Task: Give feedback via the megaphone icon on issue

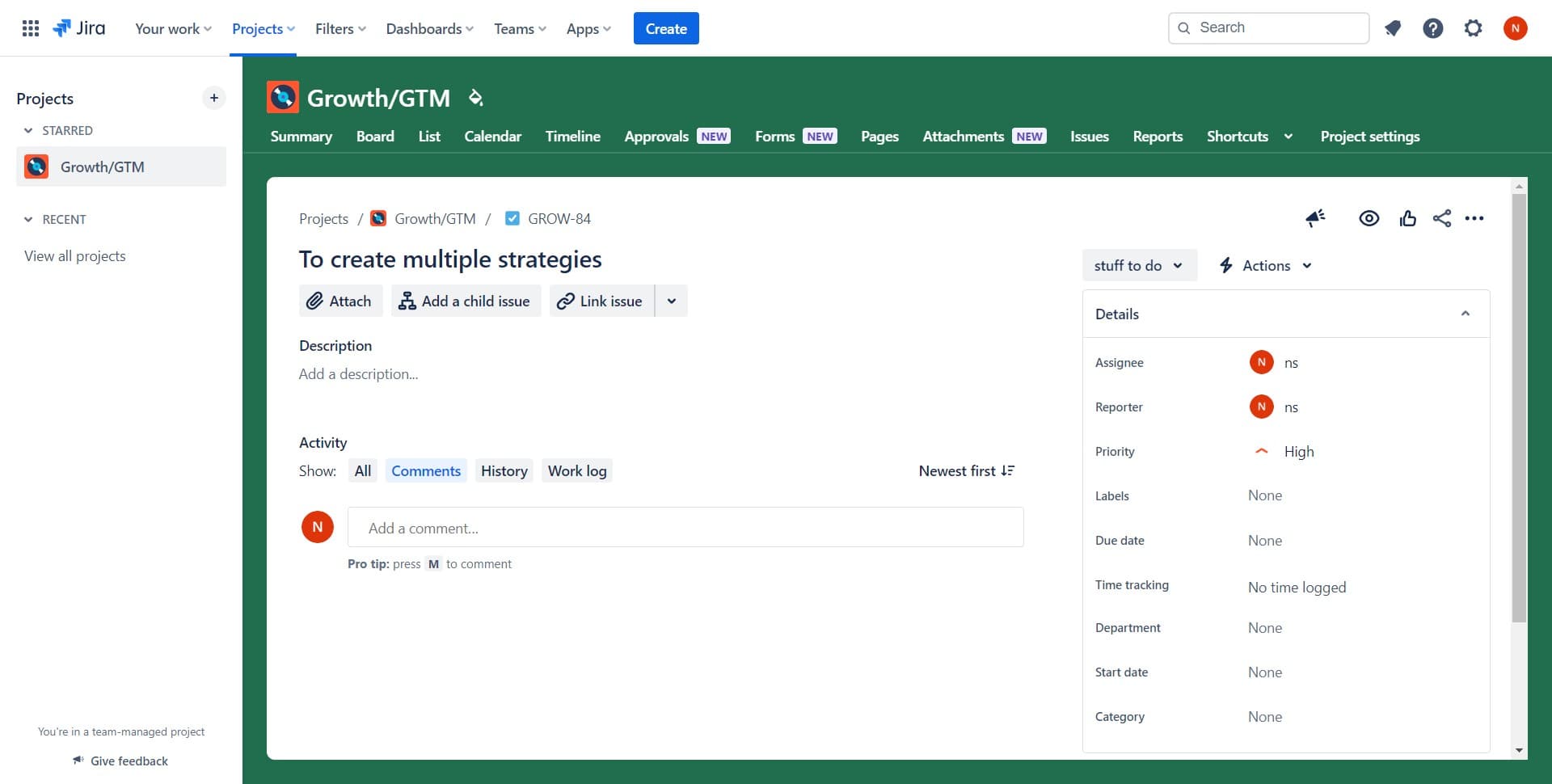Action: click(x=1315, y=218)
